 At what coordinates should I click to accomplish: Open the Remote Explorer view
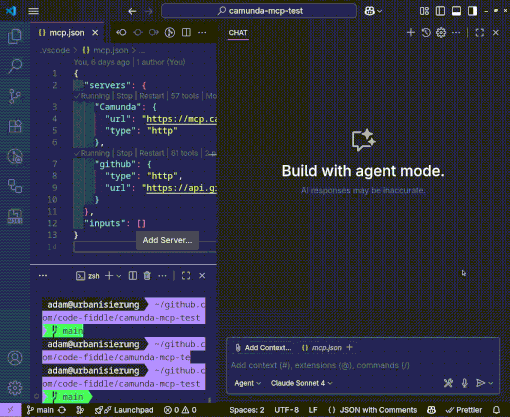pos(15,186)
